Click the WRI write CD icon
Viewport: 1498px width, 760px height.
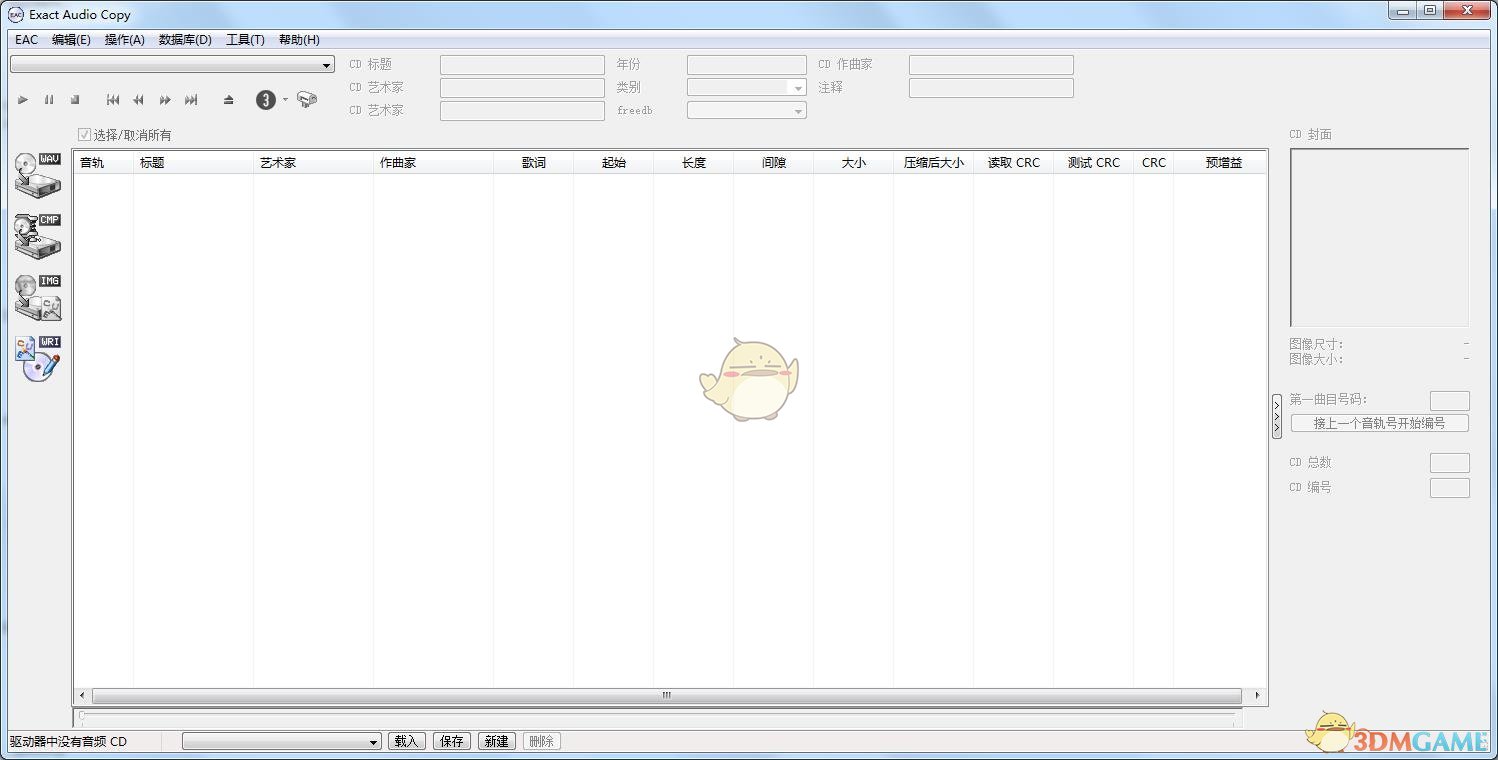pos(38,359)
